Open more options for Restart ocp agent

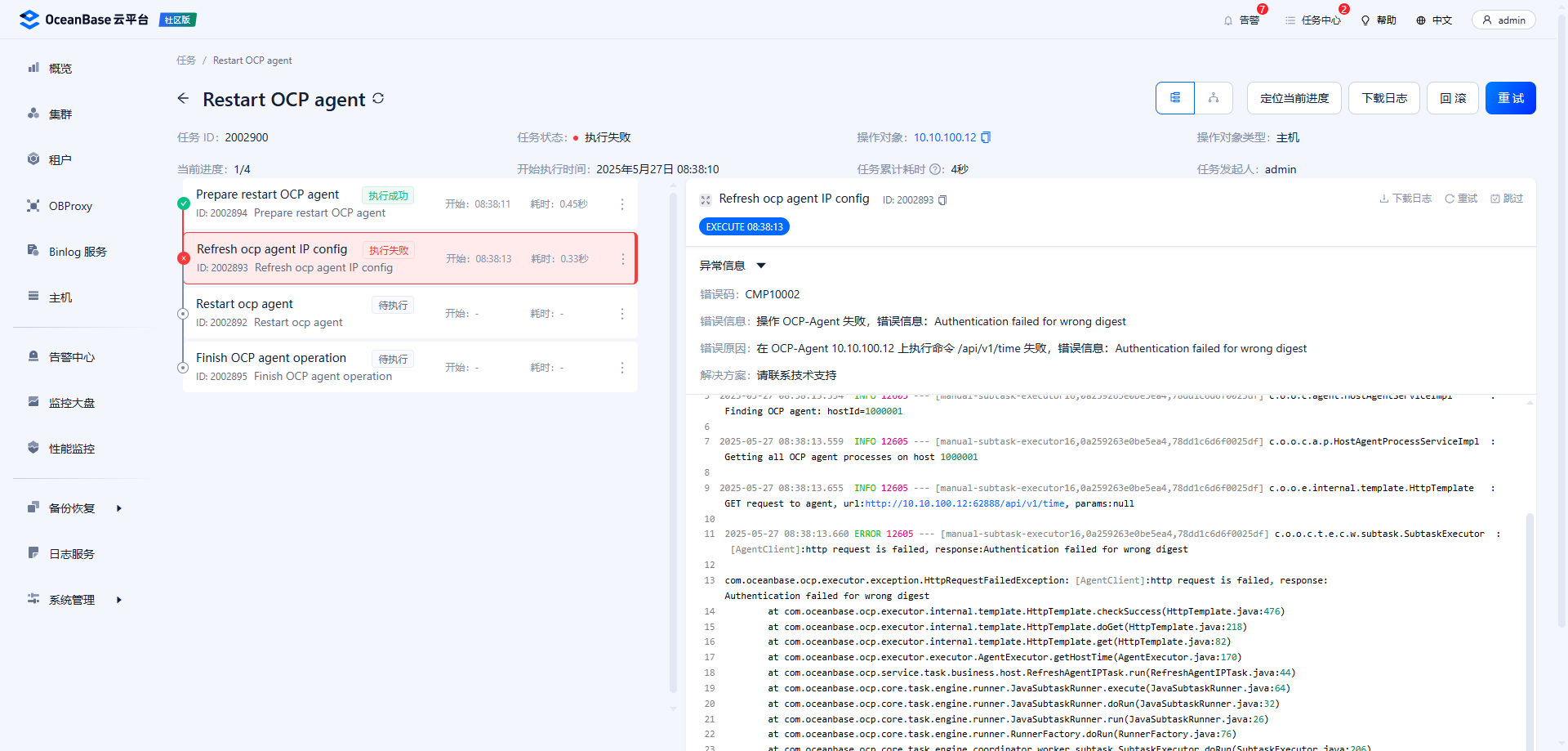coord(622,314)
